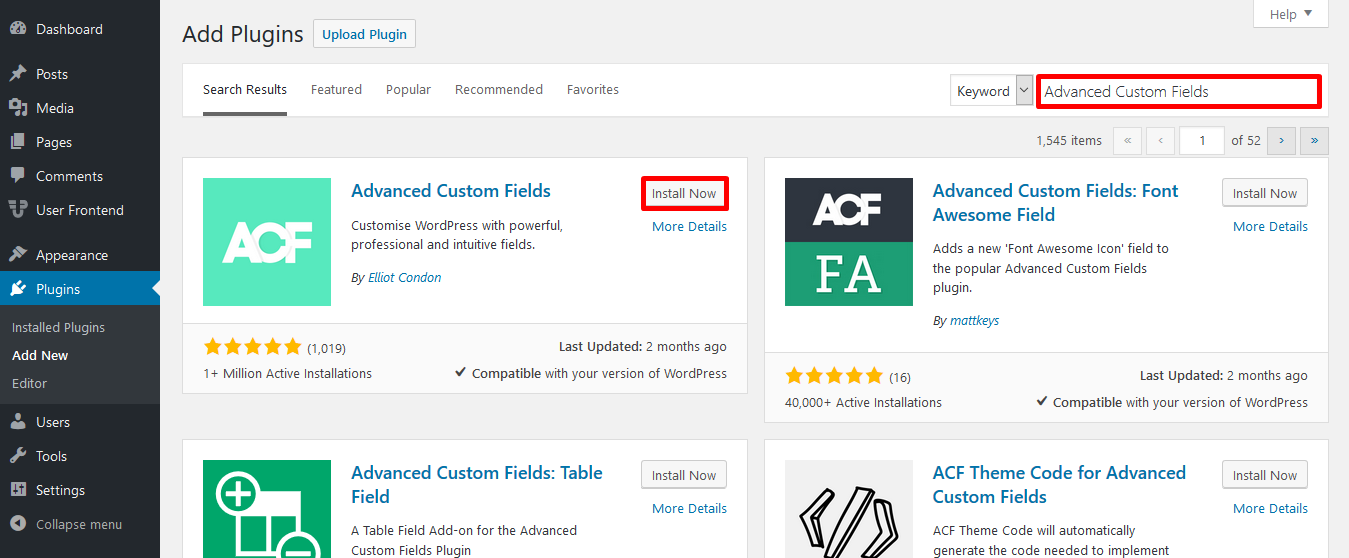Screen dimensions: 1349x558
Task: Jump to last page of results
Action: tap(1314, 141)
